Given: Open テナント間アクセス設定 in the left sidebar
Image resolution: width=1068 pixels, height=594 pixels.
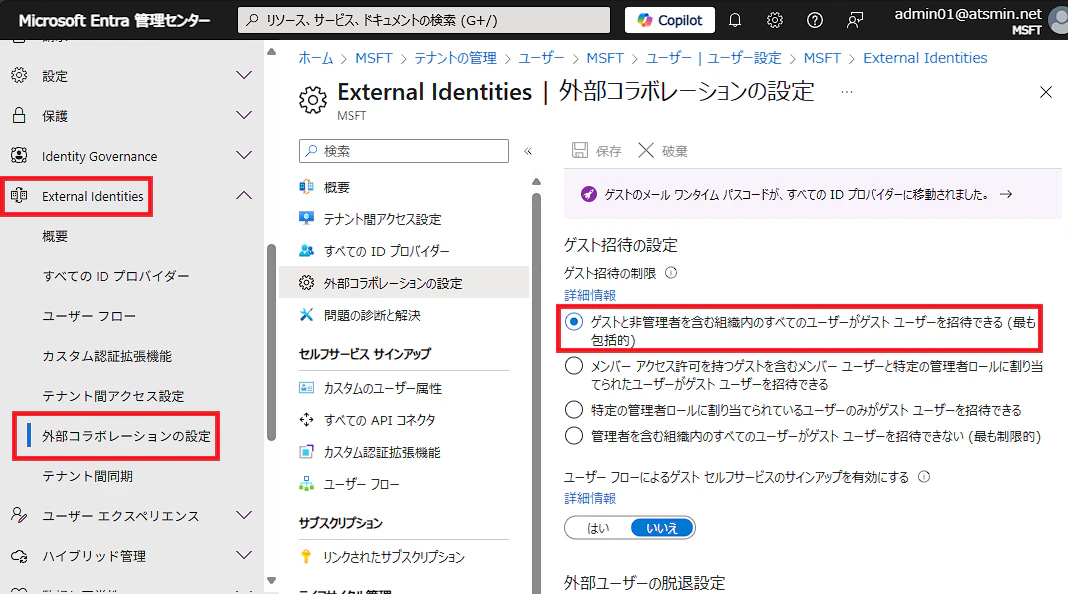Looking at the screenshot, I should tap(113, 396).
